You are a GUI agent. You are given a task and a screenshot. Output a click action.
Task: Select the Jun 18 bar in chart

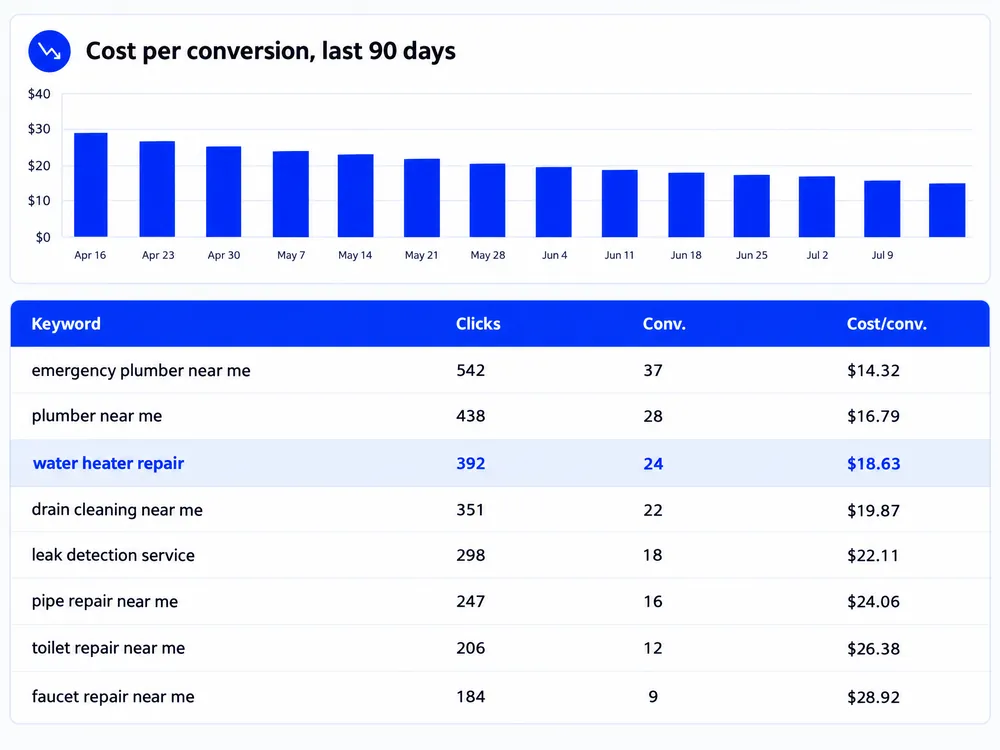coord(686,205)
